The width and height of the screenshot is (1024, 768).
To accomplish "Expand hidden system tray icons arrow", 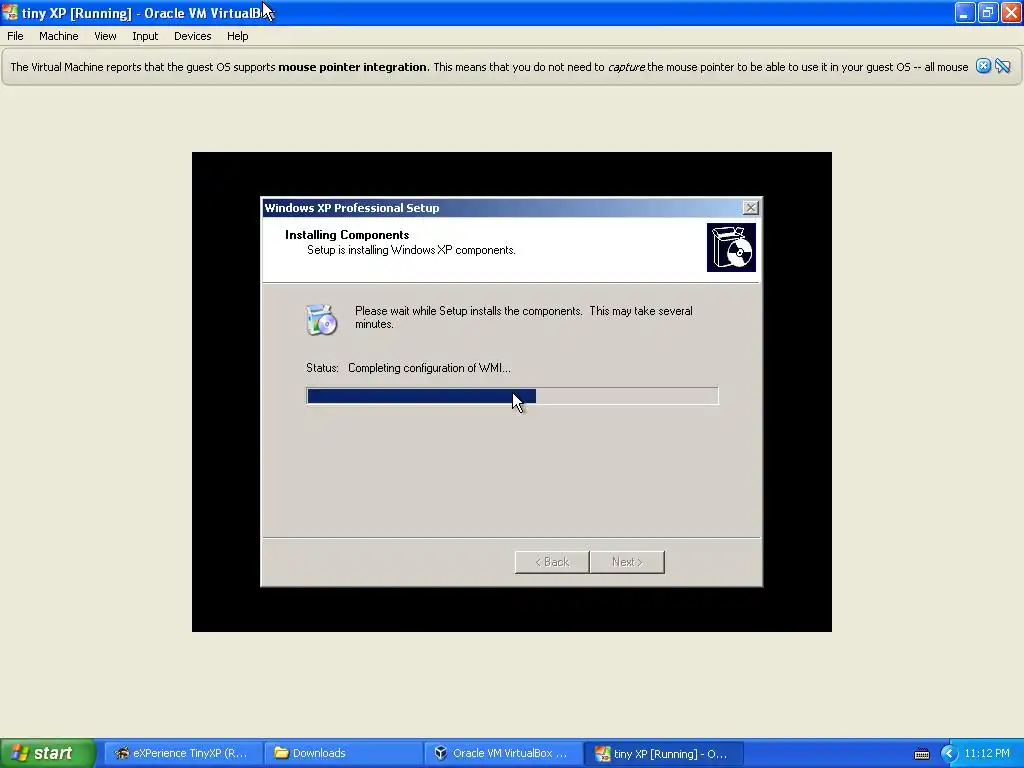I will [x=949, y=754].
